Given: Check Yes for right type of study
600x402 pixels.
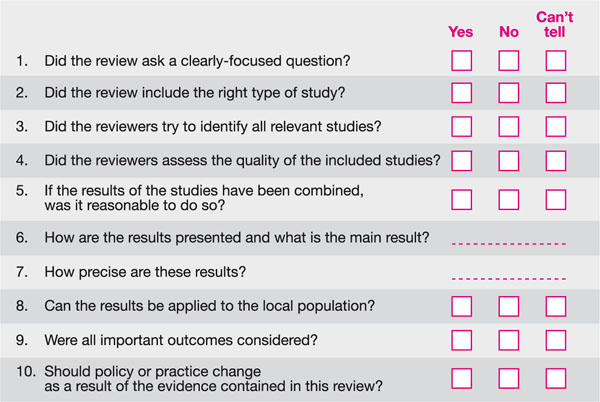Looking at the screenshot, I should (x=461, y=94).
